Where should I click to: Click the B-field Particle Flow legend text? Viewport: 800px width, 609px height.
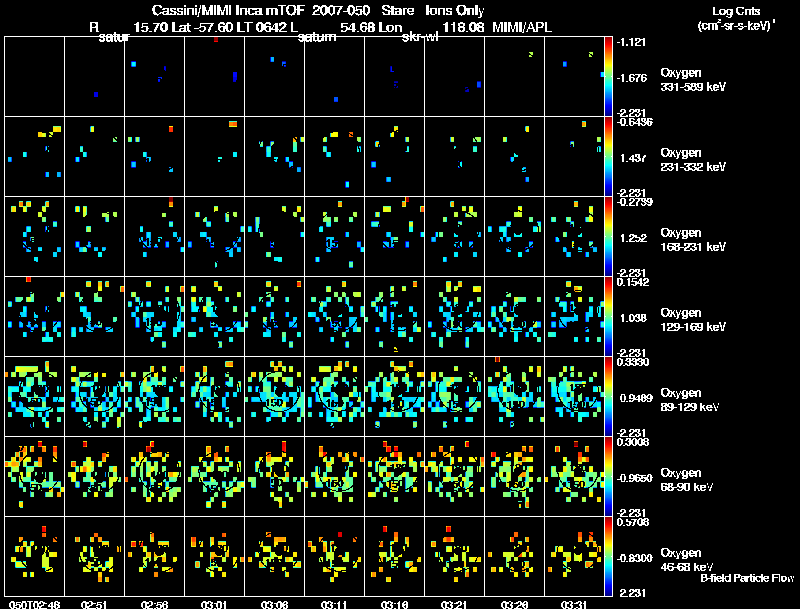coord(746,578)
